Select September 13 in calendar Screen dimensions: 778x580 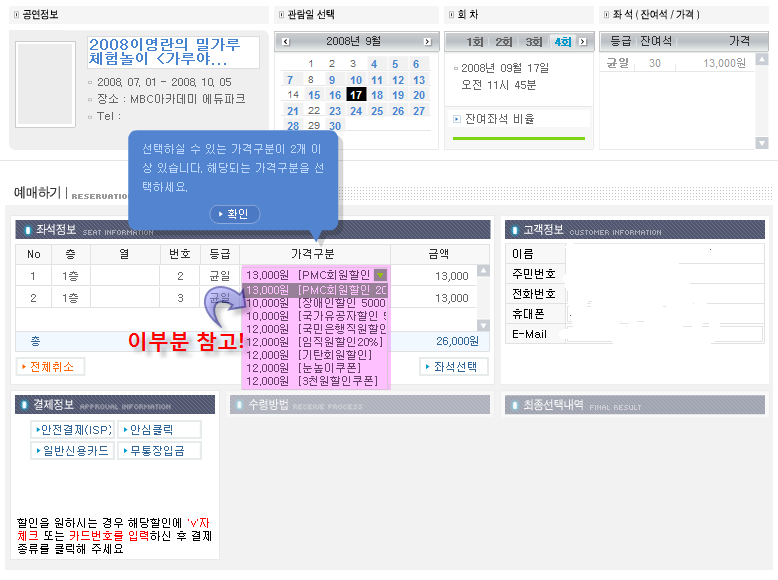pyautogui.click(x=419, y=80)
